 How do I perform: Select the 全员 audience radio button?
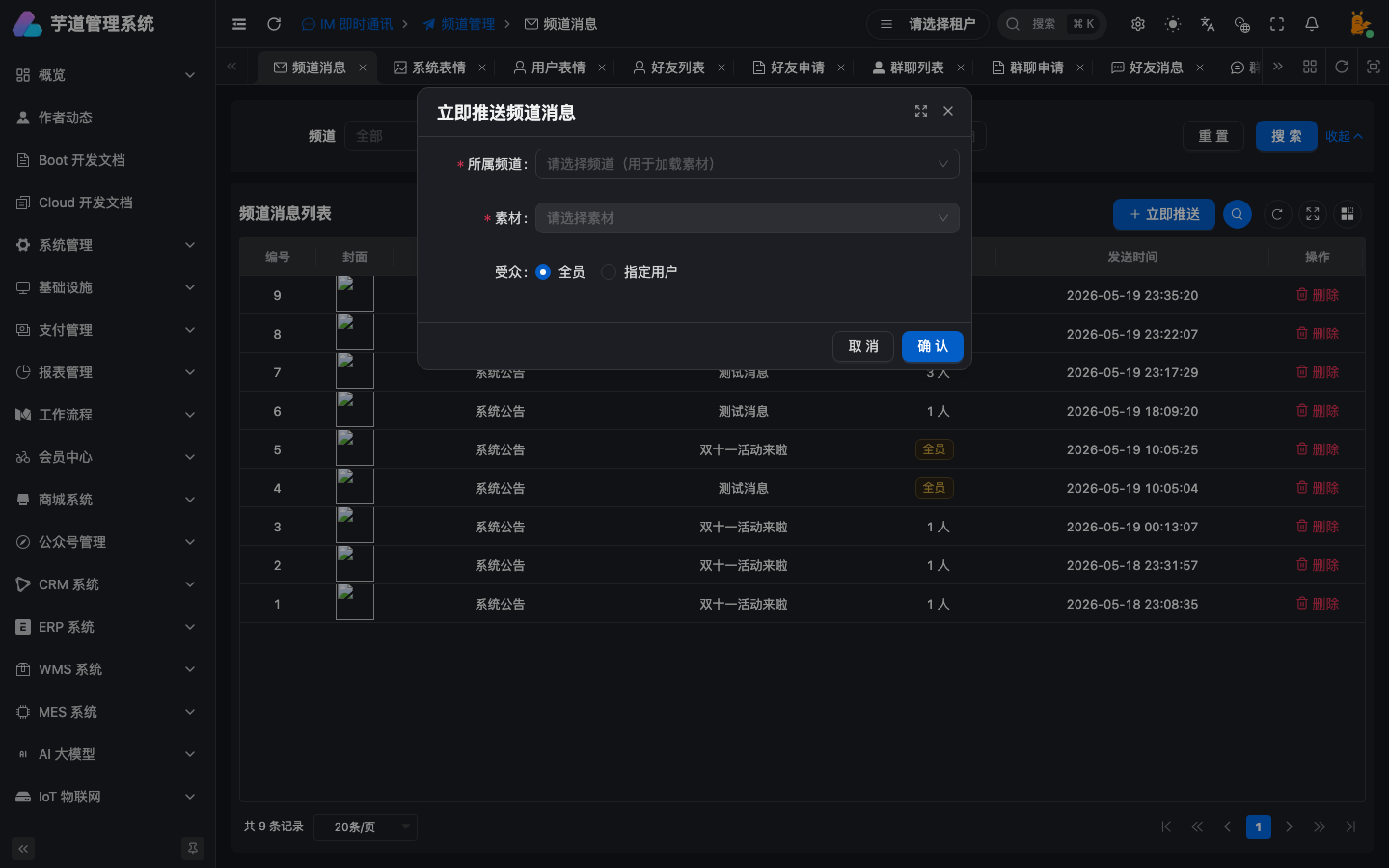(543, 272)
